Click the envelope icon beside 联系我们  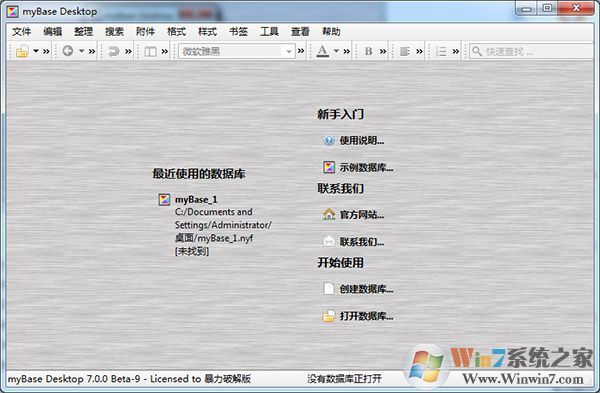(329, 241)
